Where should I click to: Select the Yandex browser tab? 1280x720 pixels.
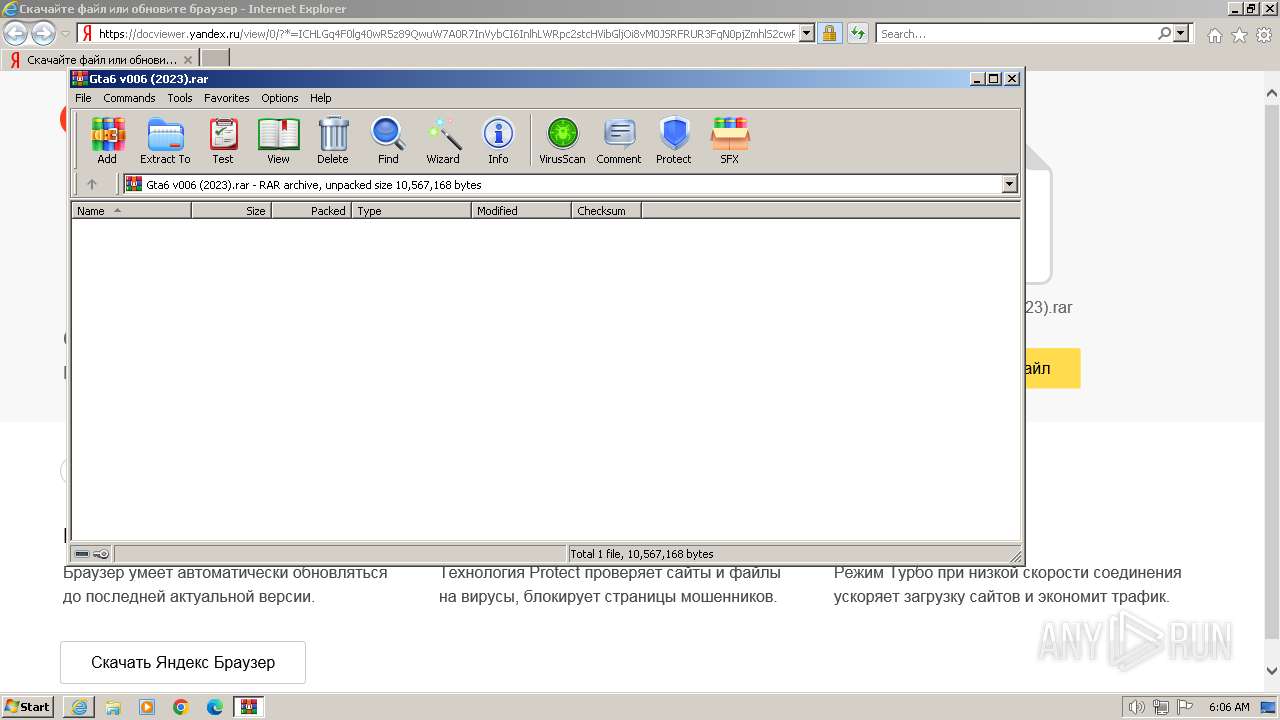tap(100, 60)
